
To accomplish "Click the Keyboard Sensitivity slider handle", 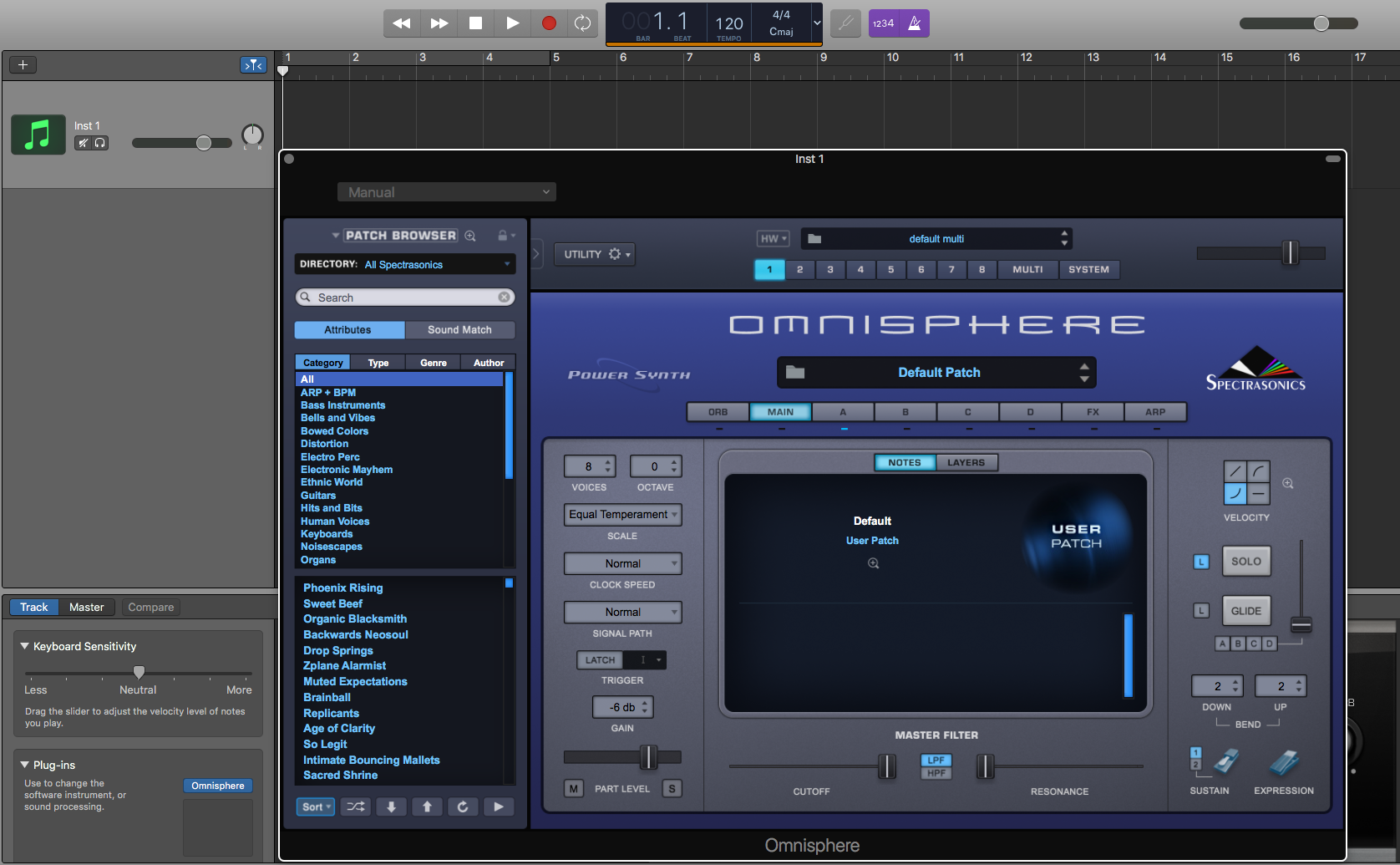I will (x=139, y=672).
